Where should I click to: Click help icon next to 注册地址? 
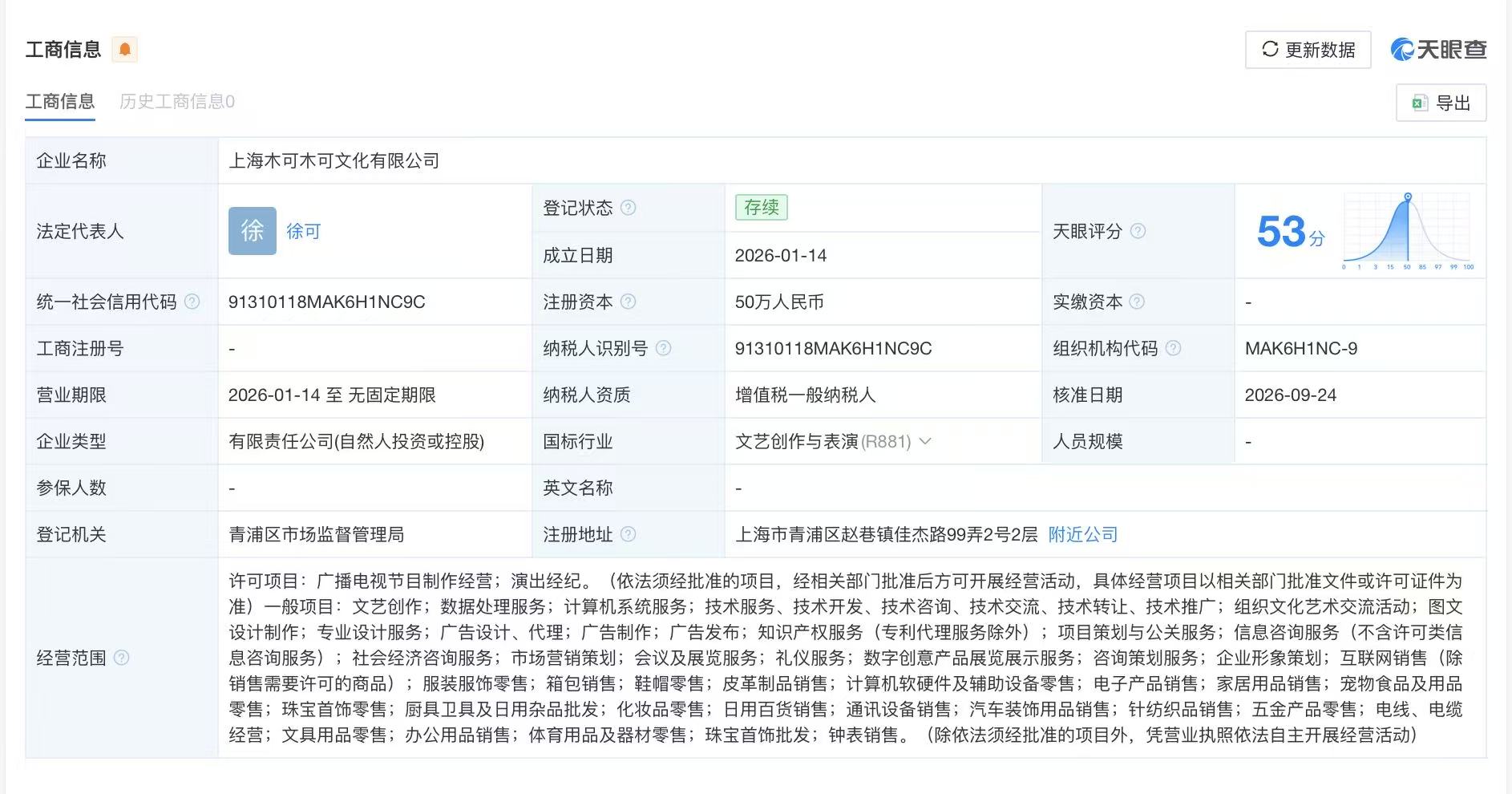click(629, 534)
